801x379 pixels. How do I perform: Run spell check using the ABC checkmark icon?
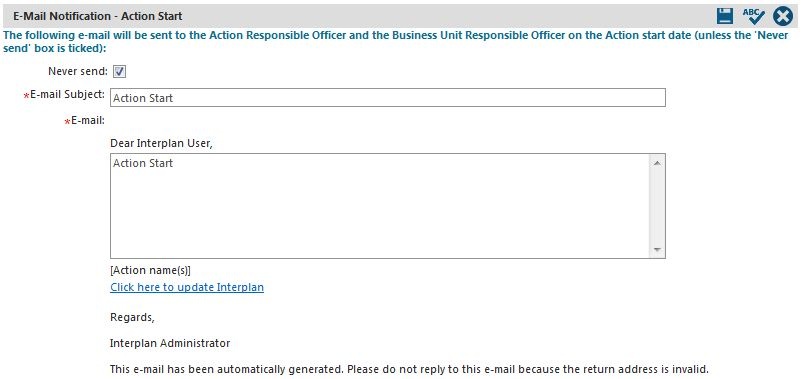pyautogui.click(x=753, y=16)
